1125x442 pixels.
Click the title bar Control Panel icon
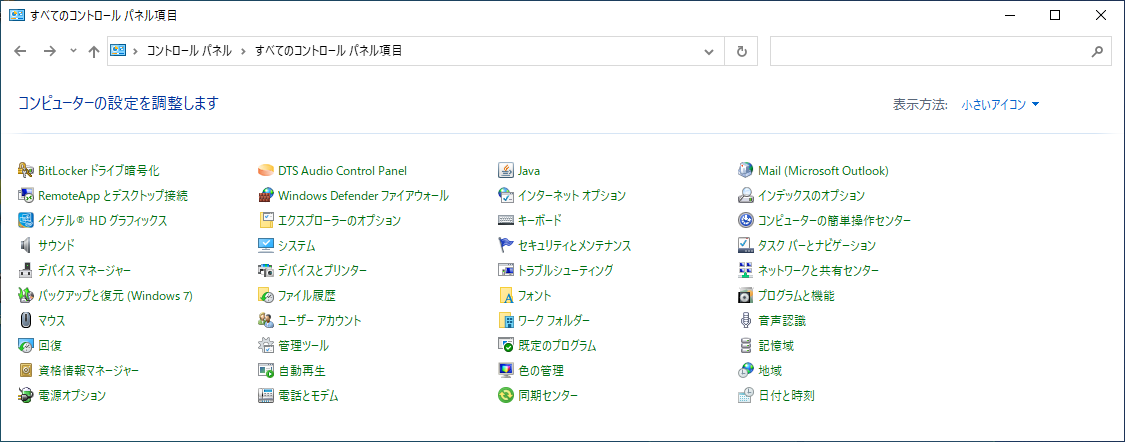click(x=16, y=15)
